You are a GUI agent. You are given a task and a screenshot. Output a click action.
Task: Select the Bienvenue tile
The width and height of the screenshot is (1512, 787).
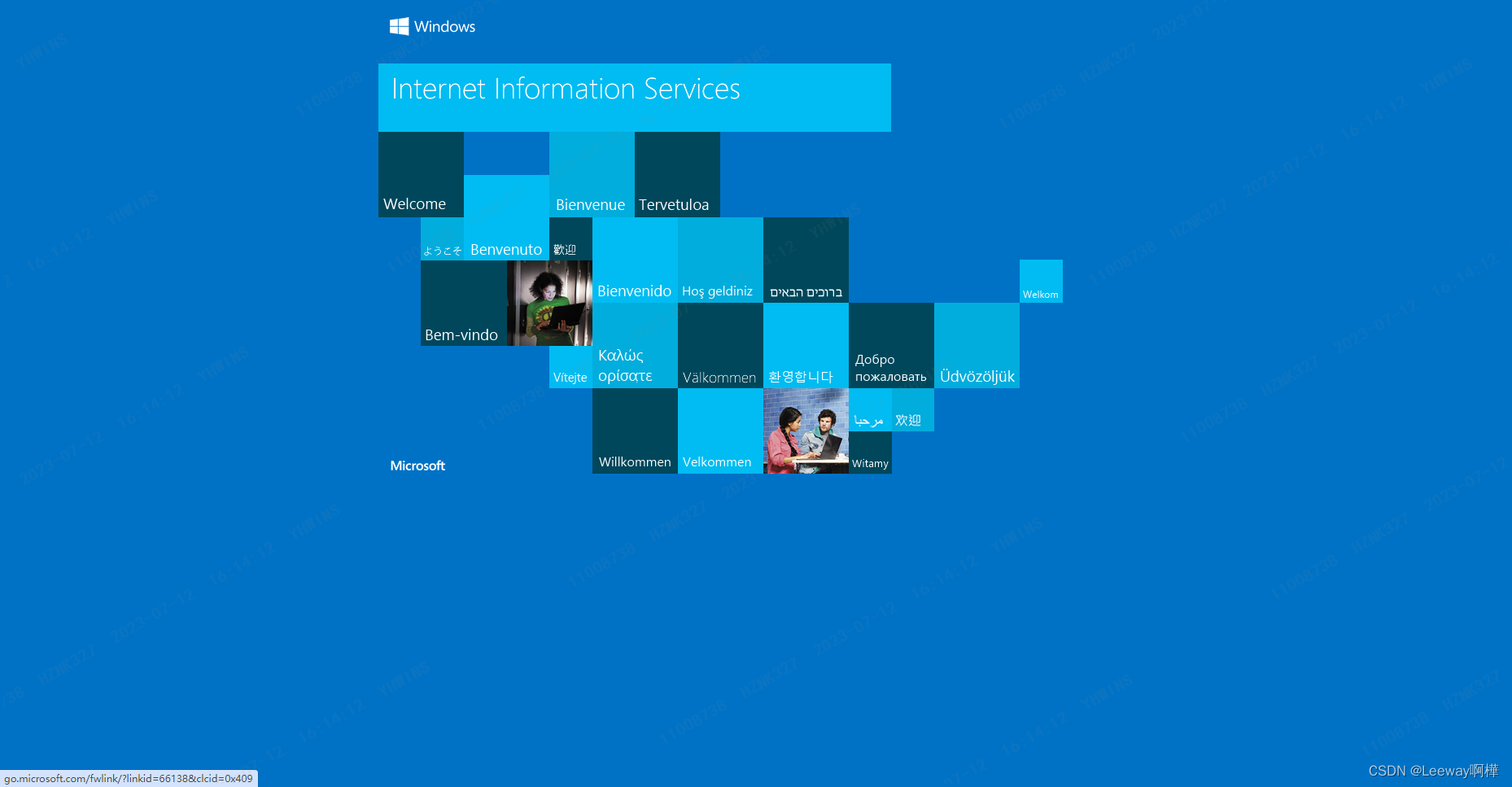[x=592, y=174]
